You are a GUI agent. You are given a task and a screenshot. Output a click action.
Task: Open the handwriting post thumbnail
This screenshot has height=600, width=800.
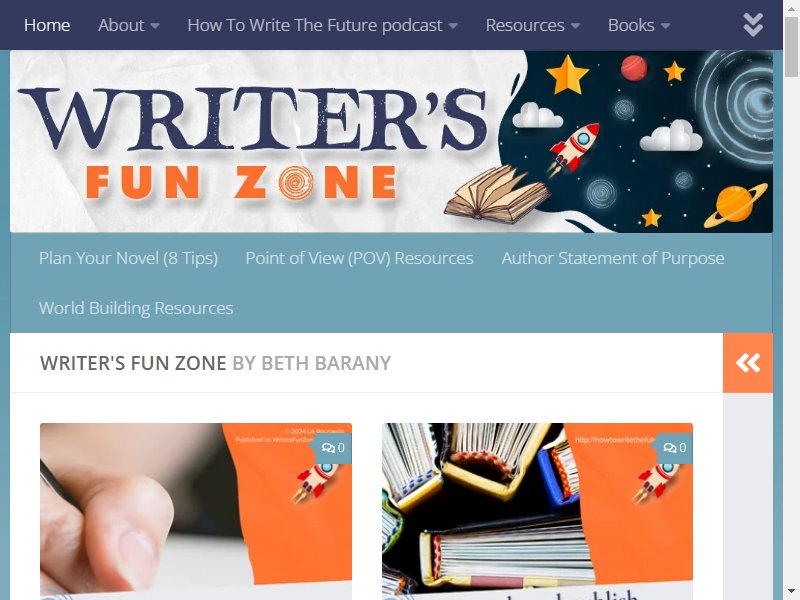(196, 511)
